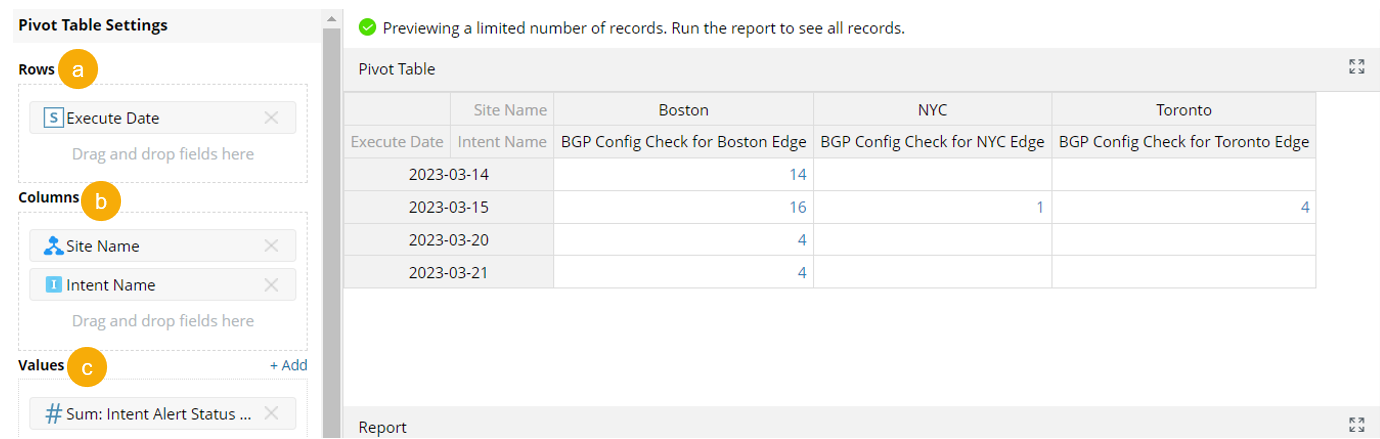Click the Site Name field type icon
The width and height of the screenshot is (1380, 439).
pyautogui.click(x=54, y=246)
